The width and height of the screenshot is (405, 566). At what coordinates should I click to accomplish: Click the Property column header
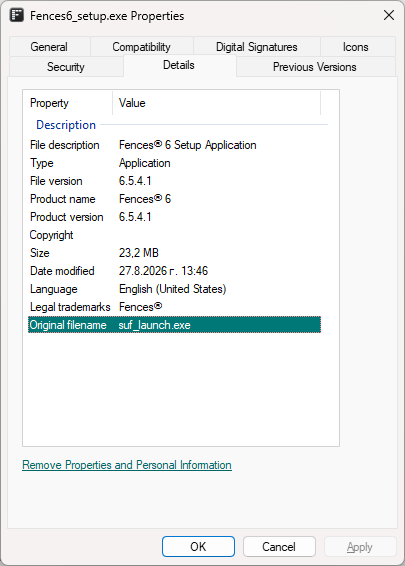(68, 103)
